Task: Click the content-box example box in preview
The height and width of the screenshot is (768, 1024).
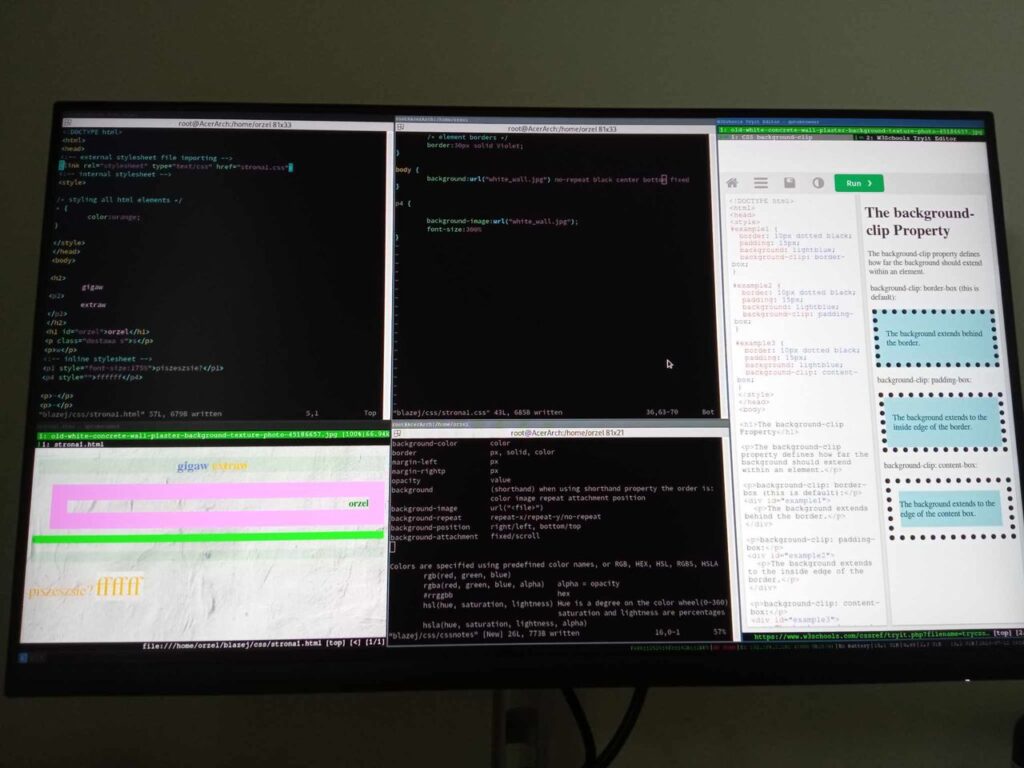Action: (943, 508)
